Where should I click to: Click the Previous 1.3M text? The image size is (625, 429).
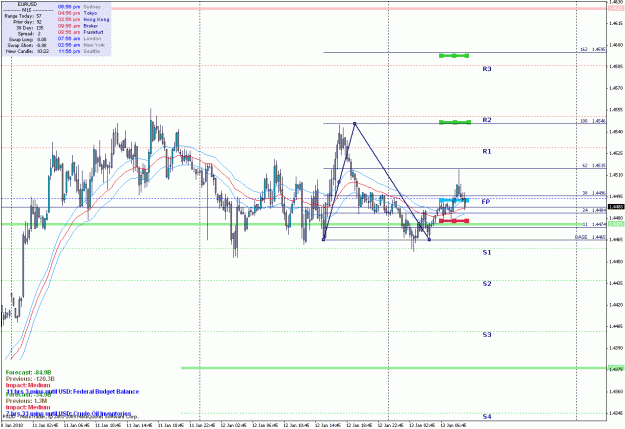(x=26, y=401)
